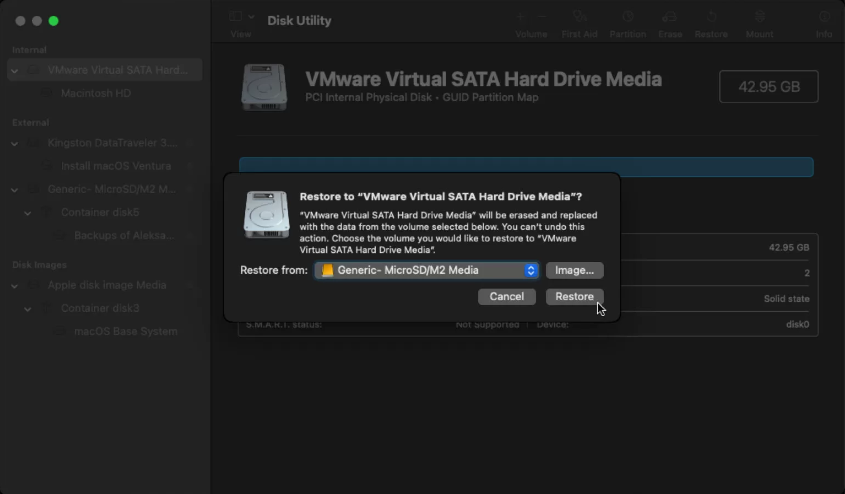This screenshot has width=845, height=494.
Task: Collapse Container disk5 in sidebar
Action: [x=27, y=213]
